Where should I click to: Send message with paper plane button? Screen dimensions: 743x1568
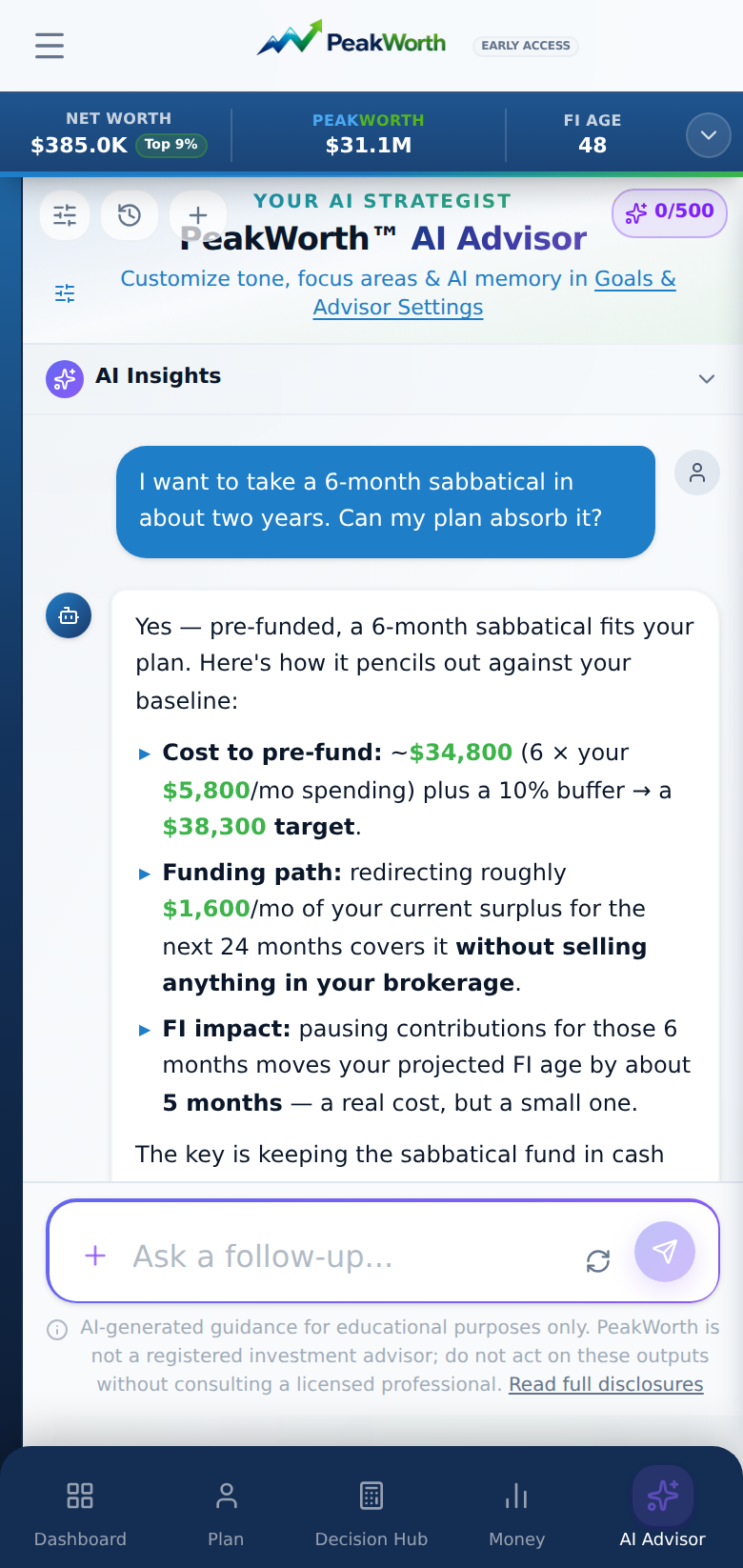(x=665, y=1252)
